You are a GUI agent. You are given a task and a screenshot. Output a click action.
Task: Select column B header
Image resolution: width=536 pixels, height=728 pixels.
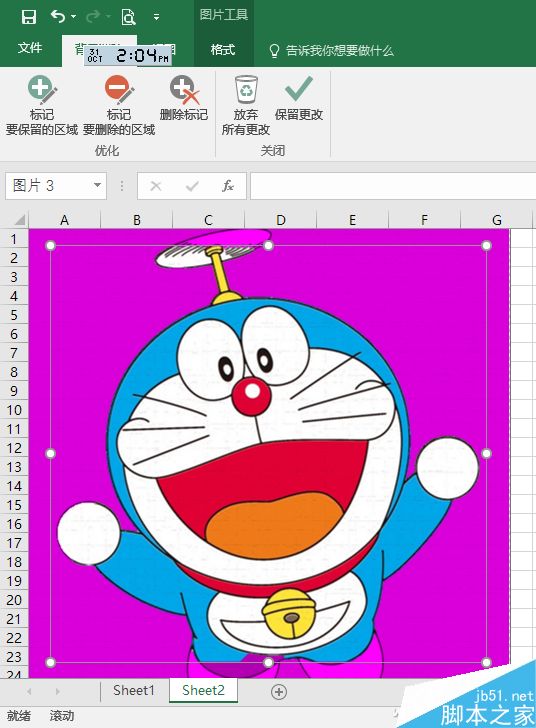137,220
